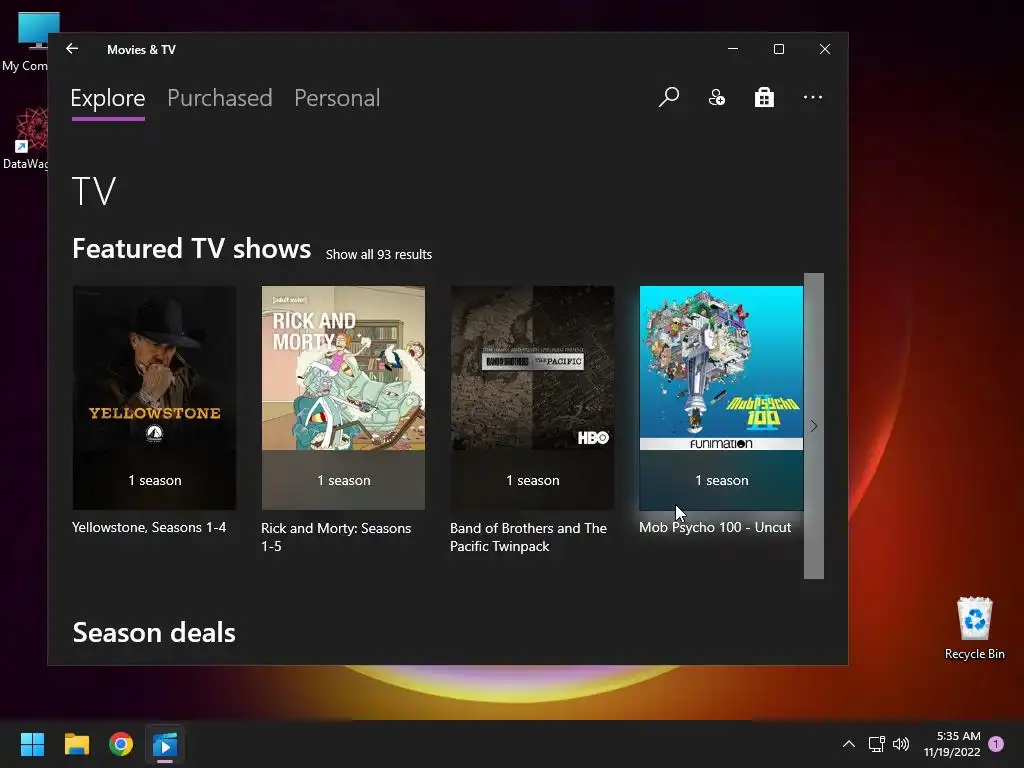The height and width of the screenshot is (768, 1024).
Task: Click the sign-in account icon
Action: click(716, 97)
